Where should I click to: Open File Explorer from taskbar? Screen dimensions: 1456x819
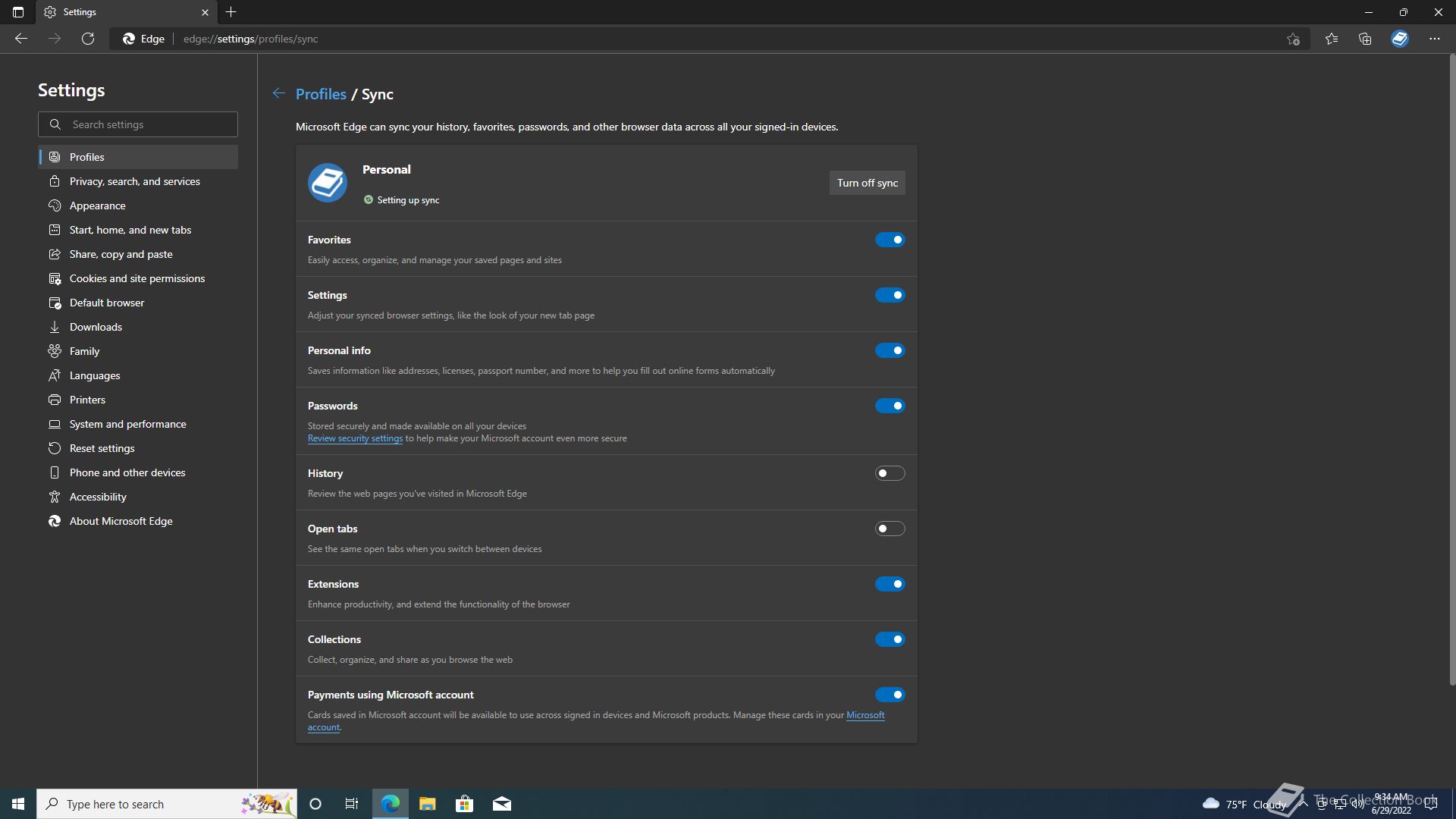point(427,804)
